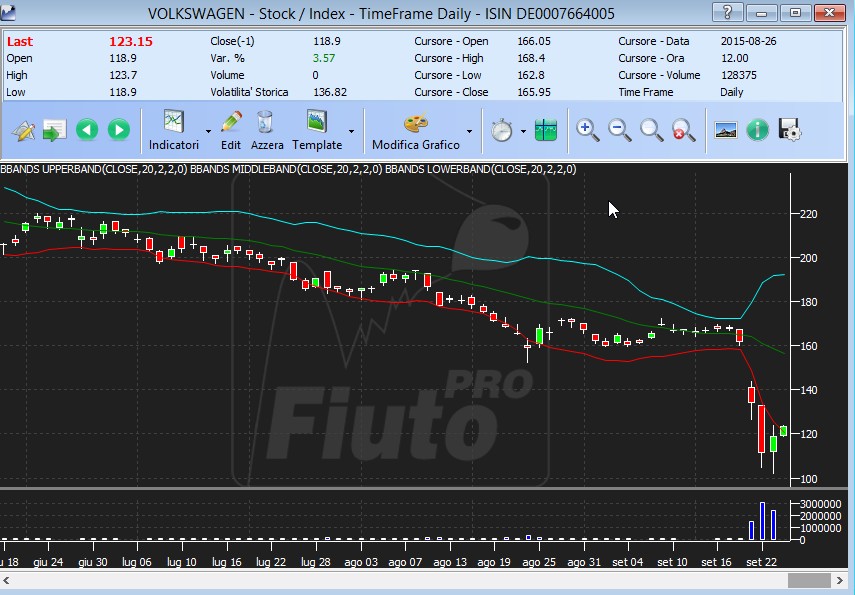855x595 pixels.
Task: Toggle the green grid chart icon
Action: [546, 130]
